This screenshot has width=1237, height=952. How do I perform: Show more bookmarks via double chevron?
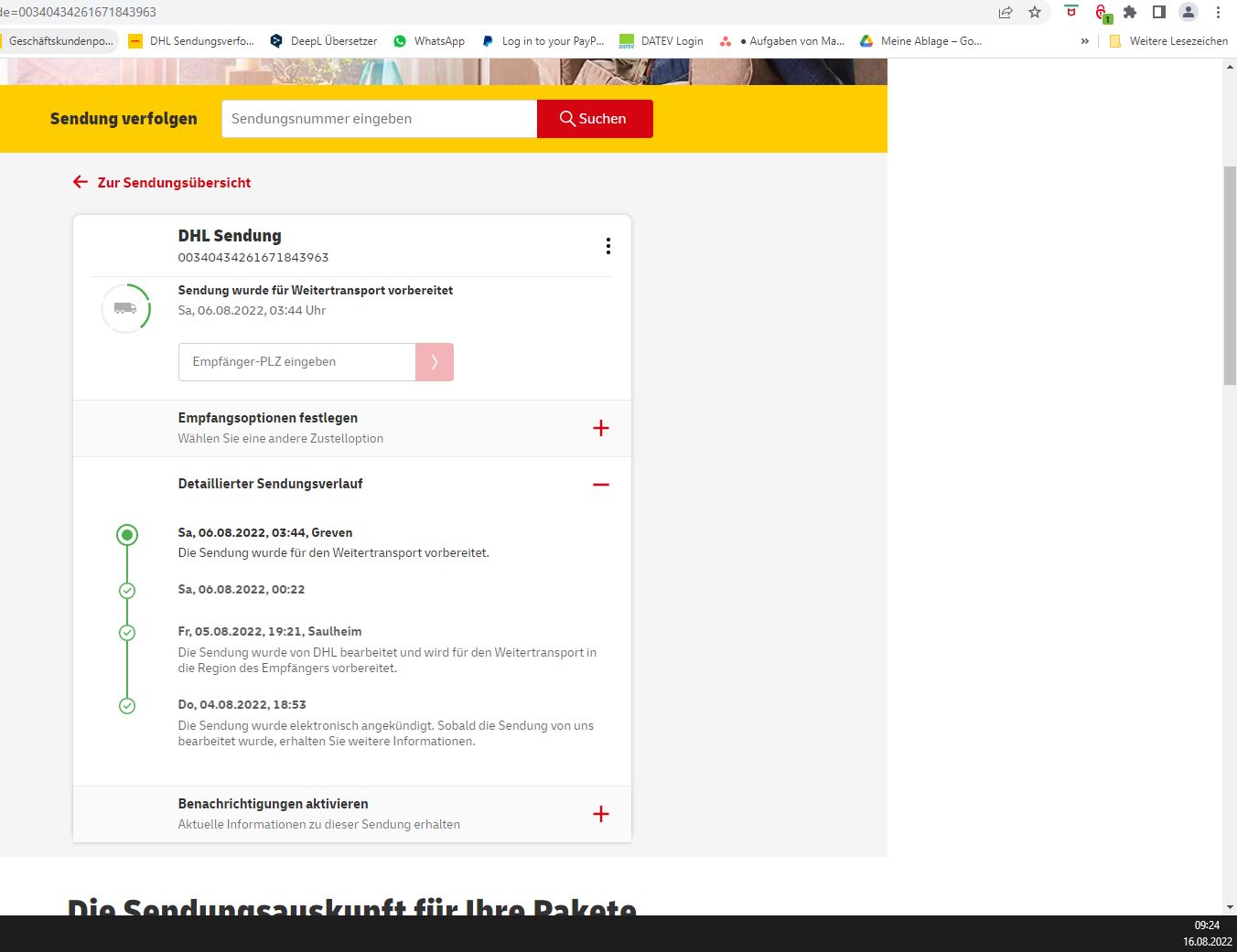pyautogui.click(x=1085, y=41)
